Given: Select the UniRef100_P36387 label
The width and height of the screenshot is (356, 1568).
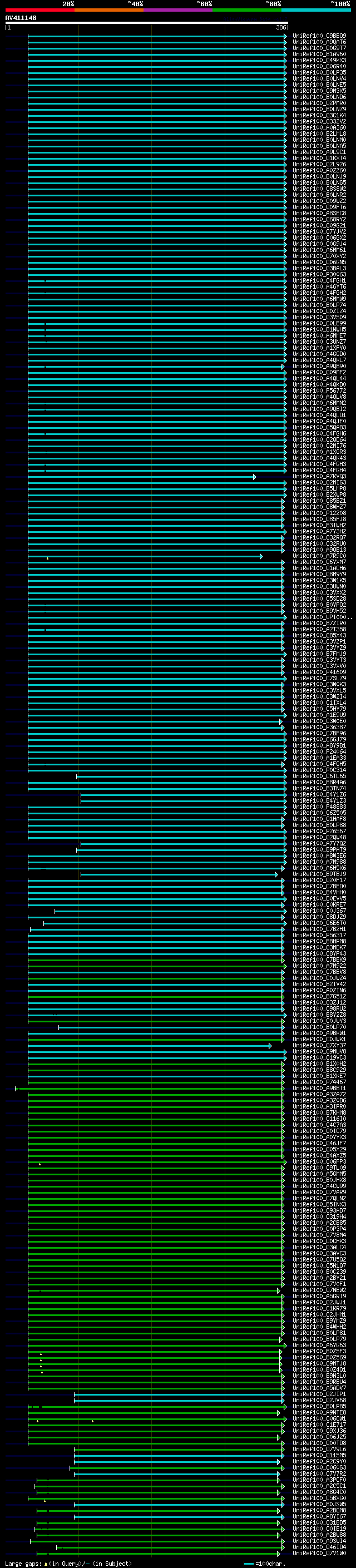Looking at the screenshot, I should pos(319,728).
